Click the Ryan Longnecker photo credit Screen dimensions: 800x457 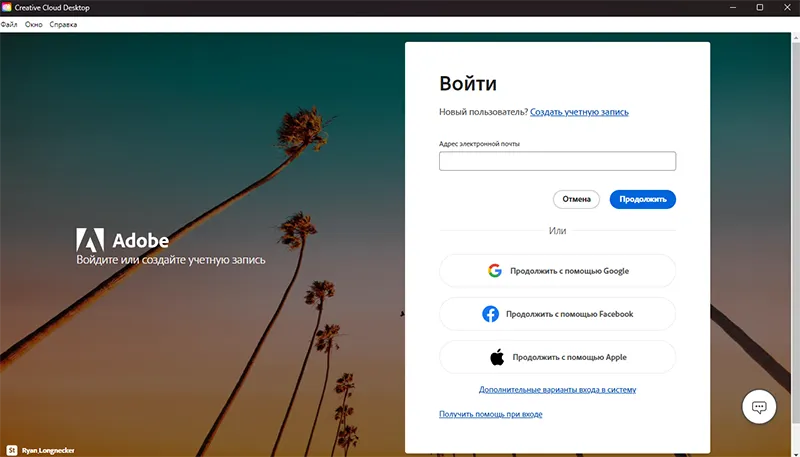(48, 449)
